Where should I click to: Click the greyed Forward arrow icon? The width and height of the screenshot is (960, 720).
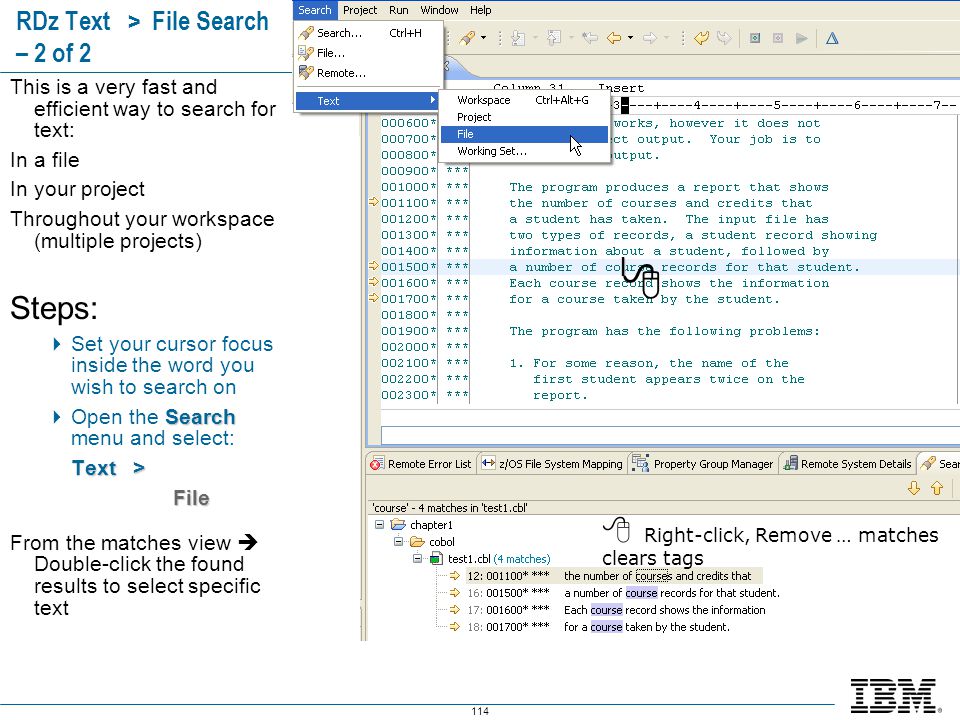click(x=650, y=38)
